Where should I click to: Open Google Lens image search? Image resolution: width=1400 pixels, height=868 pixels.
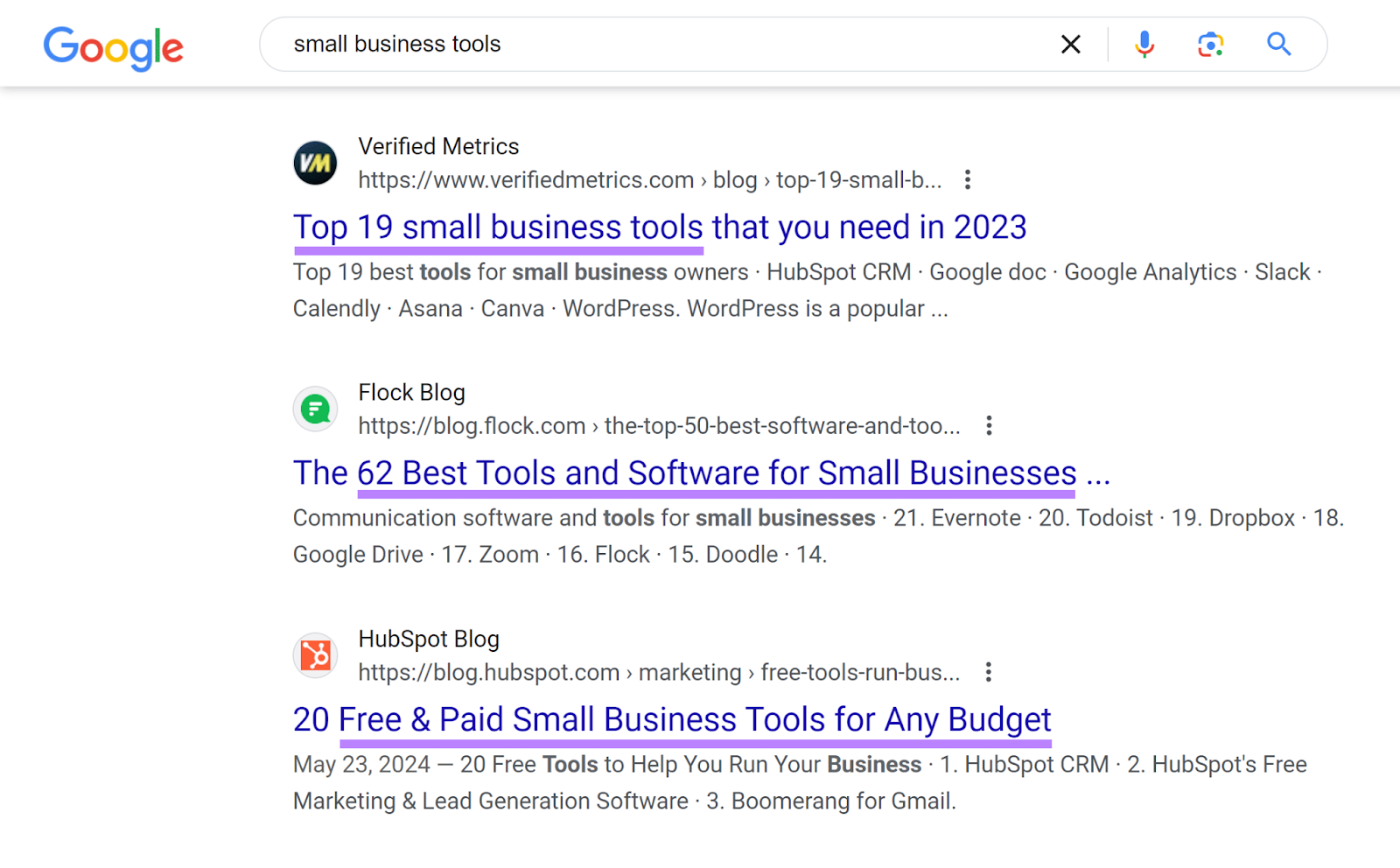tap(1209, 44)
